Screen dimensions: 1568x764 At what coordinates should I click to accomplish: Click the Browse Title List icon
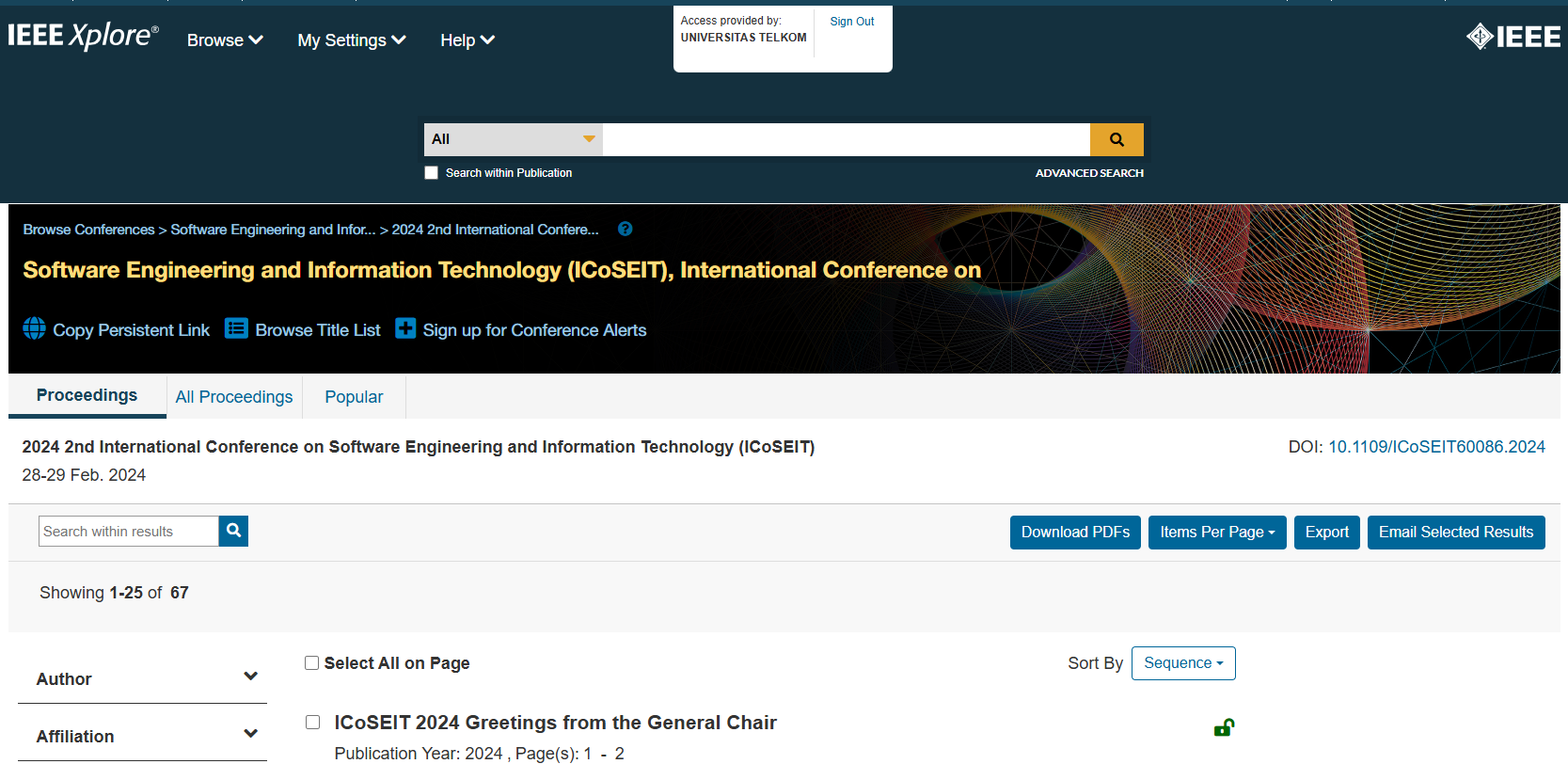tap(236, 328)
